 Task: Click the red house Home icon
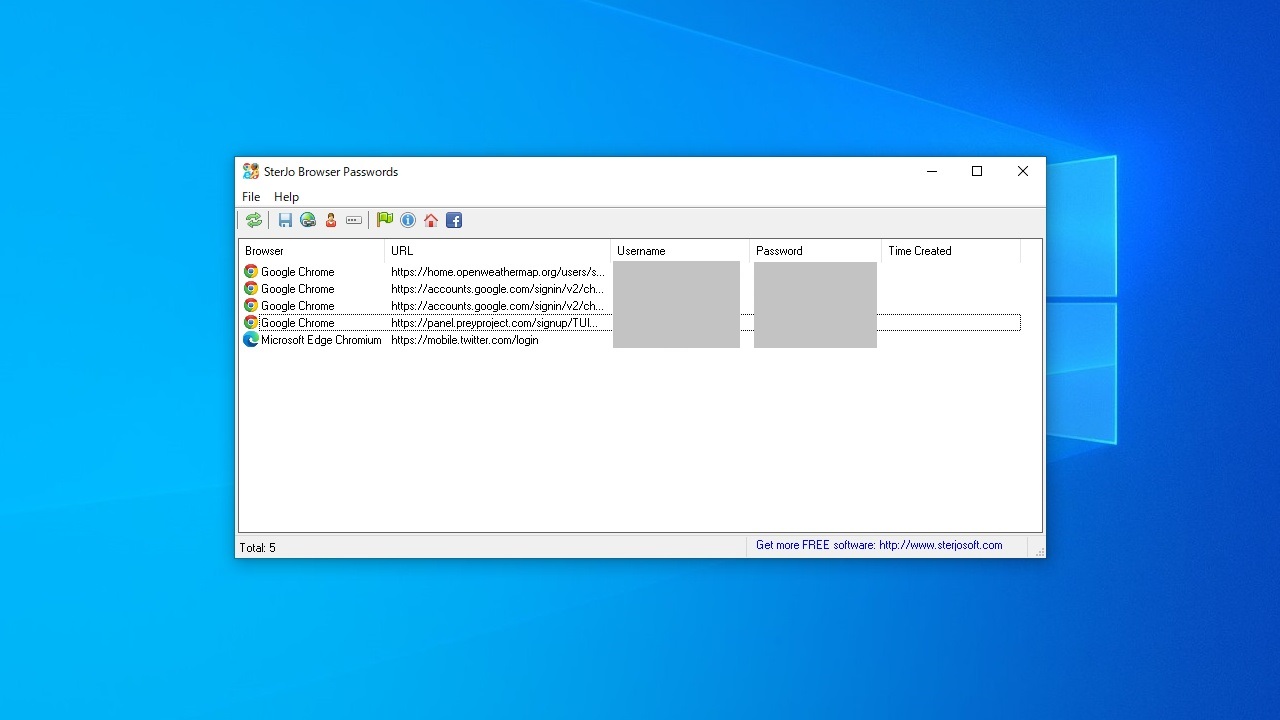(x=431, y=220)
